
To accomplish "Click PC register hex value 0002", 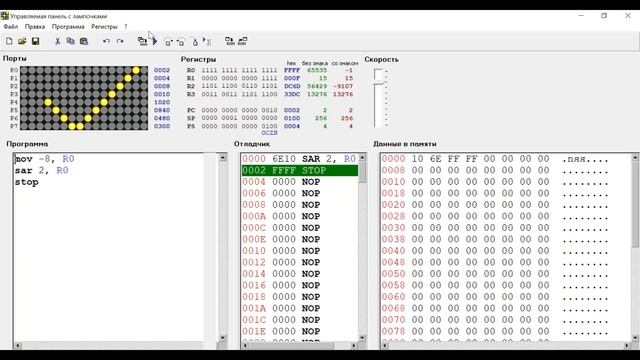I will 292,110.
